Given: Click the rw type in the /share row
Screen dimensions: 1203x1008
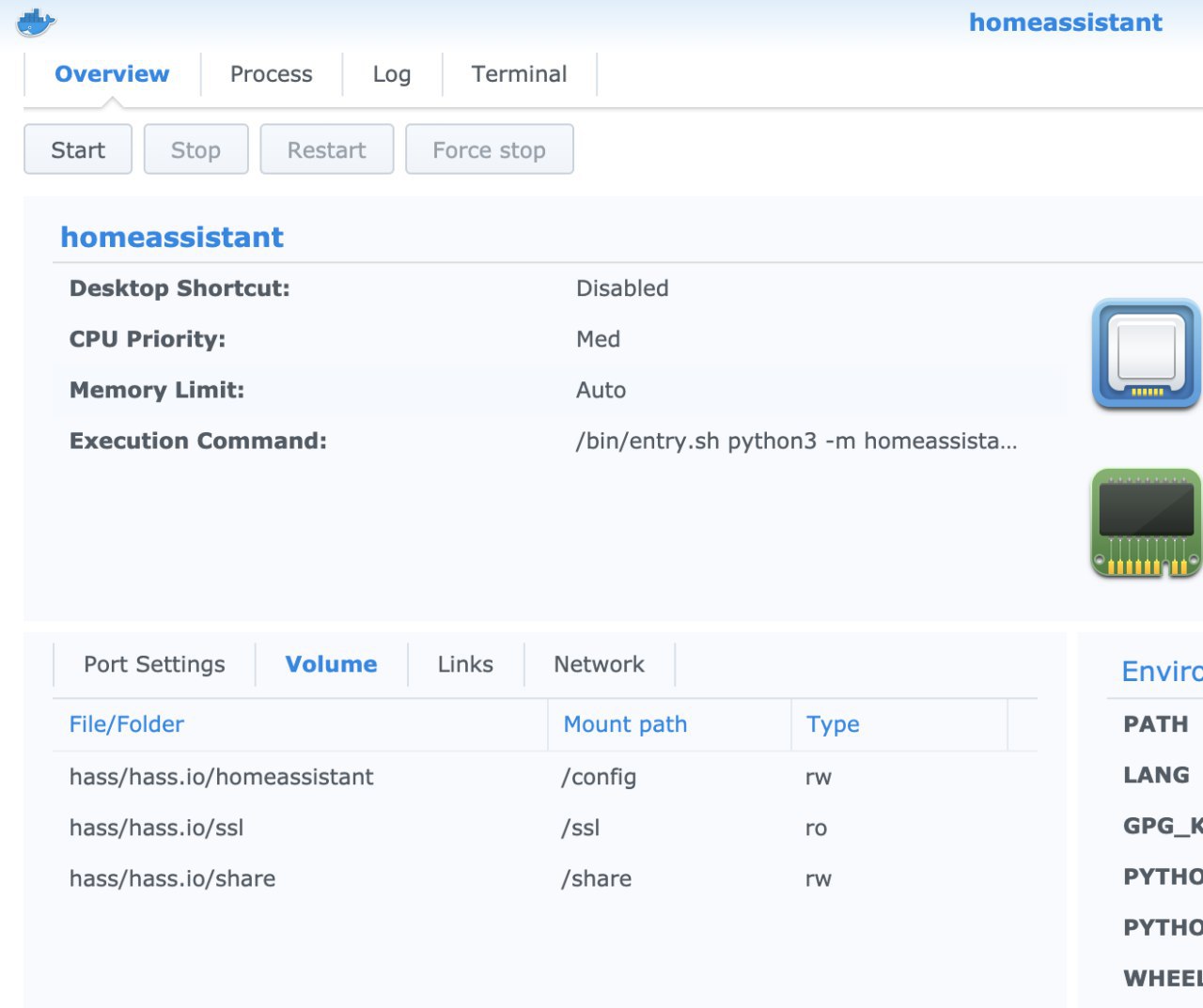Looking at the screenshot, I should [x=818, y=879].
